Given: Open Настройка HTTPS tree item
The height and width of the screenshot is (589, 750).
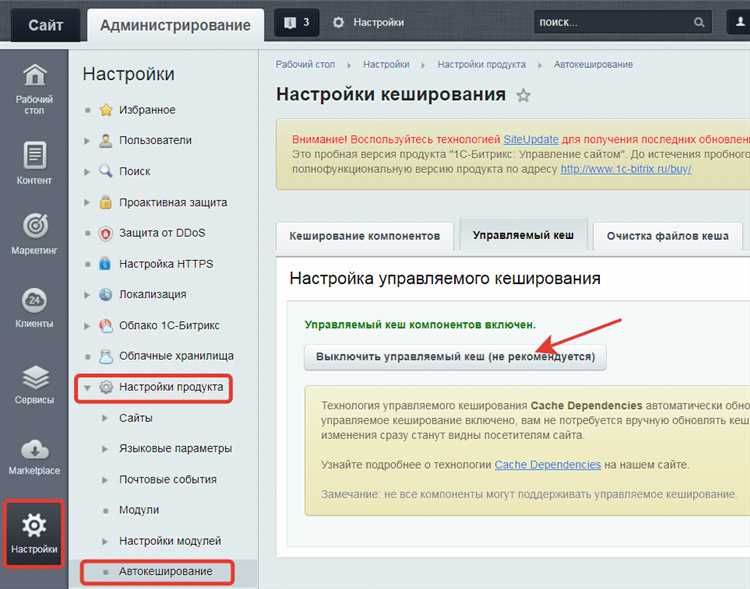Looking at the screenshot, I should click(166, 264).
